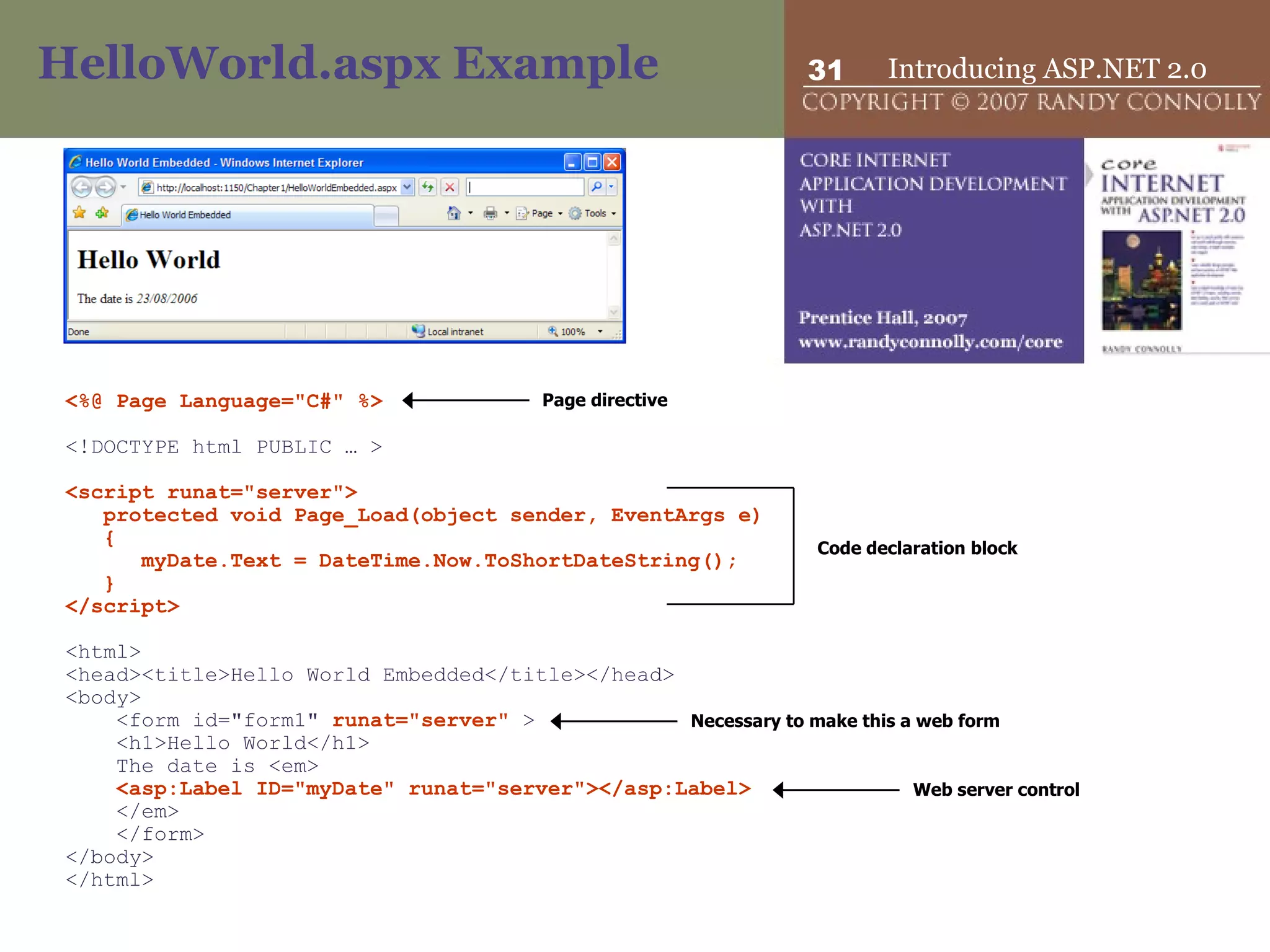
Task: Click the title Hello World Embedded code line
Action: [370, 675]
